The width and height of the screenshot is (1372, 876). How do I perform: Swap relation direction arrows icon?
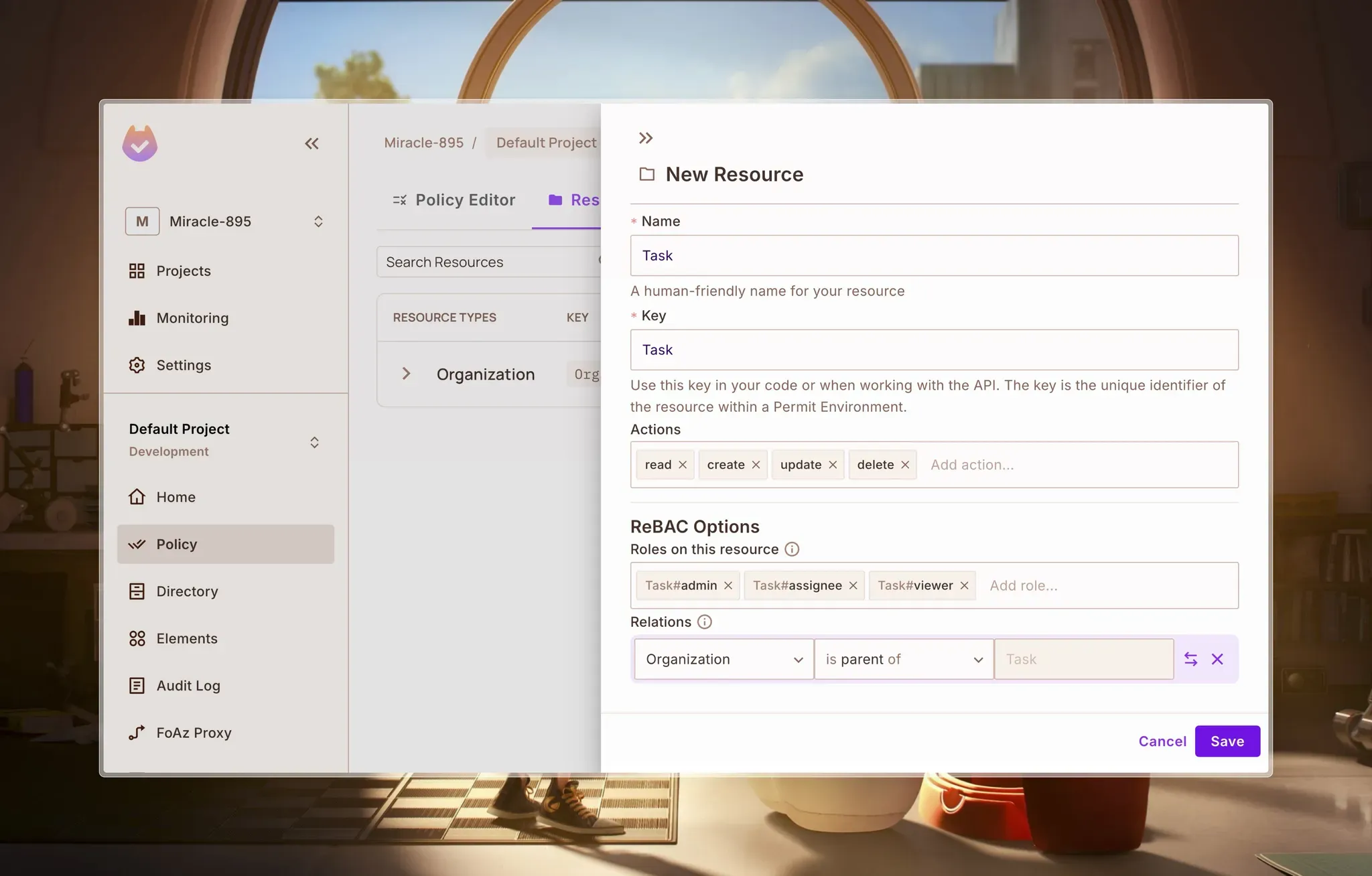1190,659
